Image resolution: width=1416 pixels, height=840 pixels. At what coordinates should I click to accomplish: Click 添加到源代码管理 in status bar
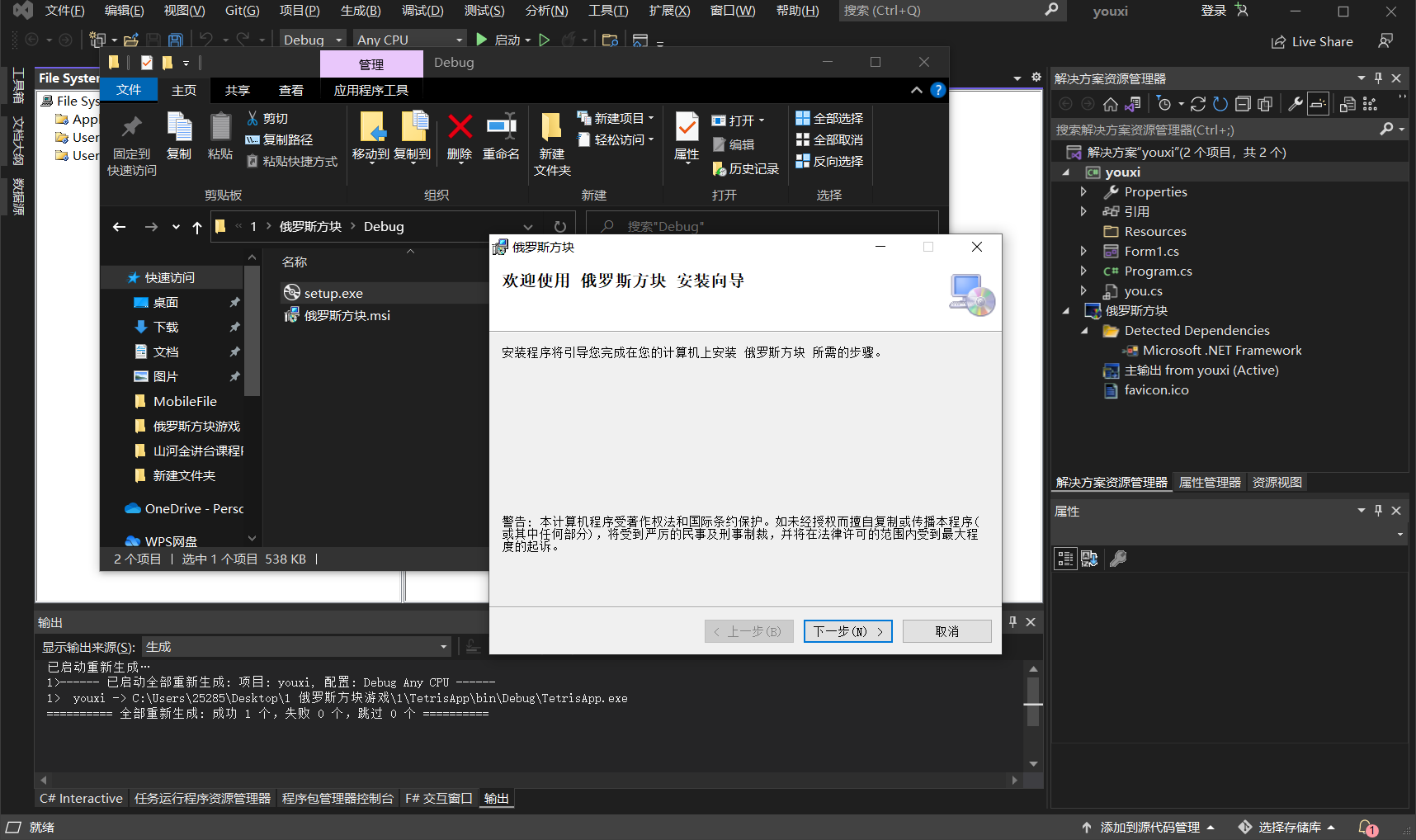click(x=1148, y=827)
